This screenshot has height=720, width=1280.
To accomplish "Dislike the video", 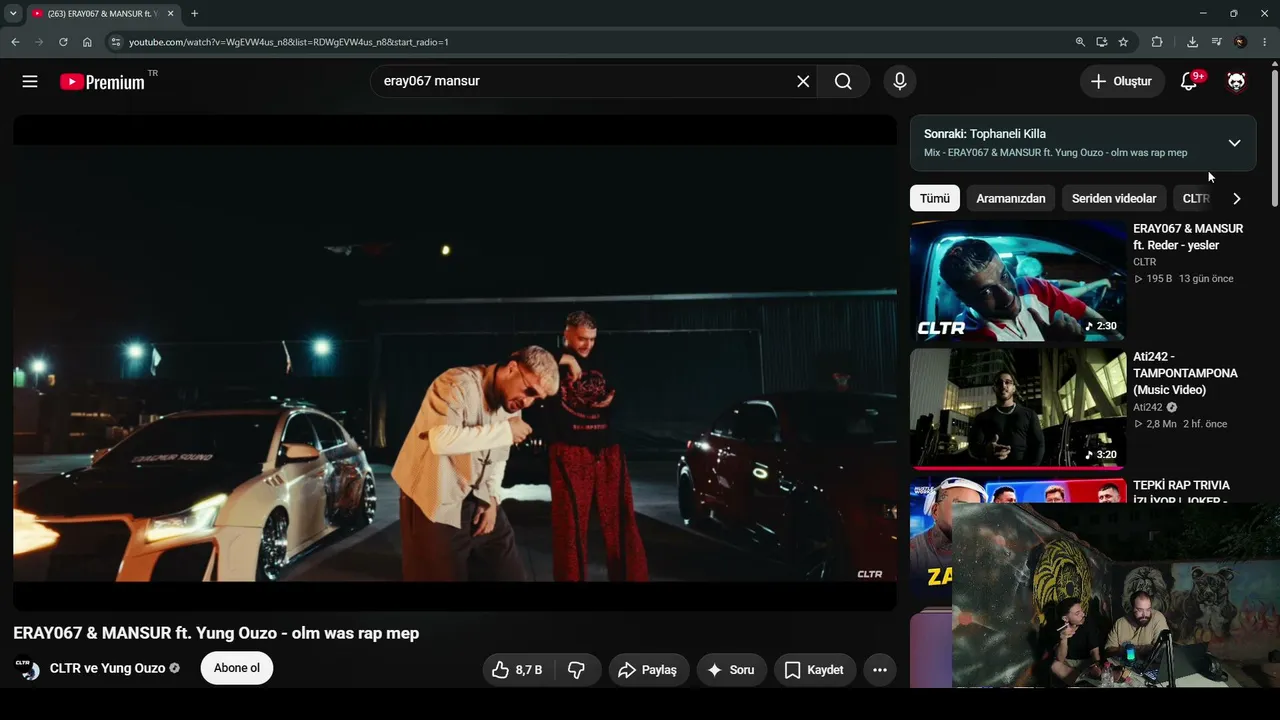I will [x=577, y=670].
